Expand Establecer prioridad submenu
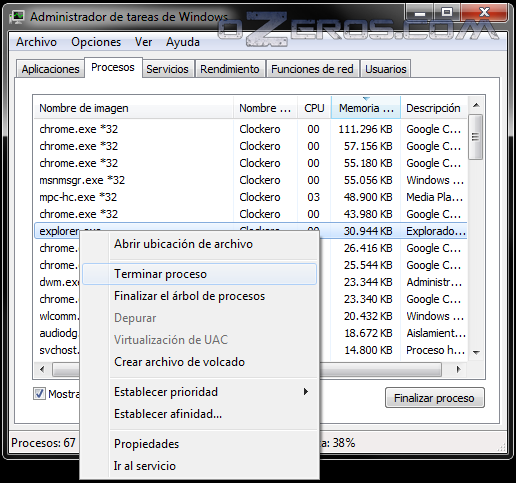This screenshot has width=516, height=483. pos(199,392)
